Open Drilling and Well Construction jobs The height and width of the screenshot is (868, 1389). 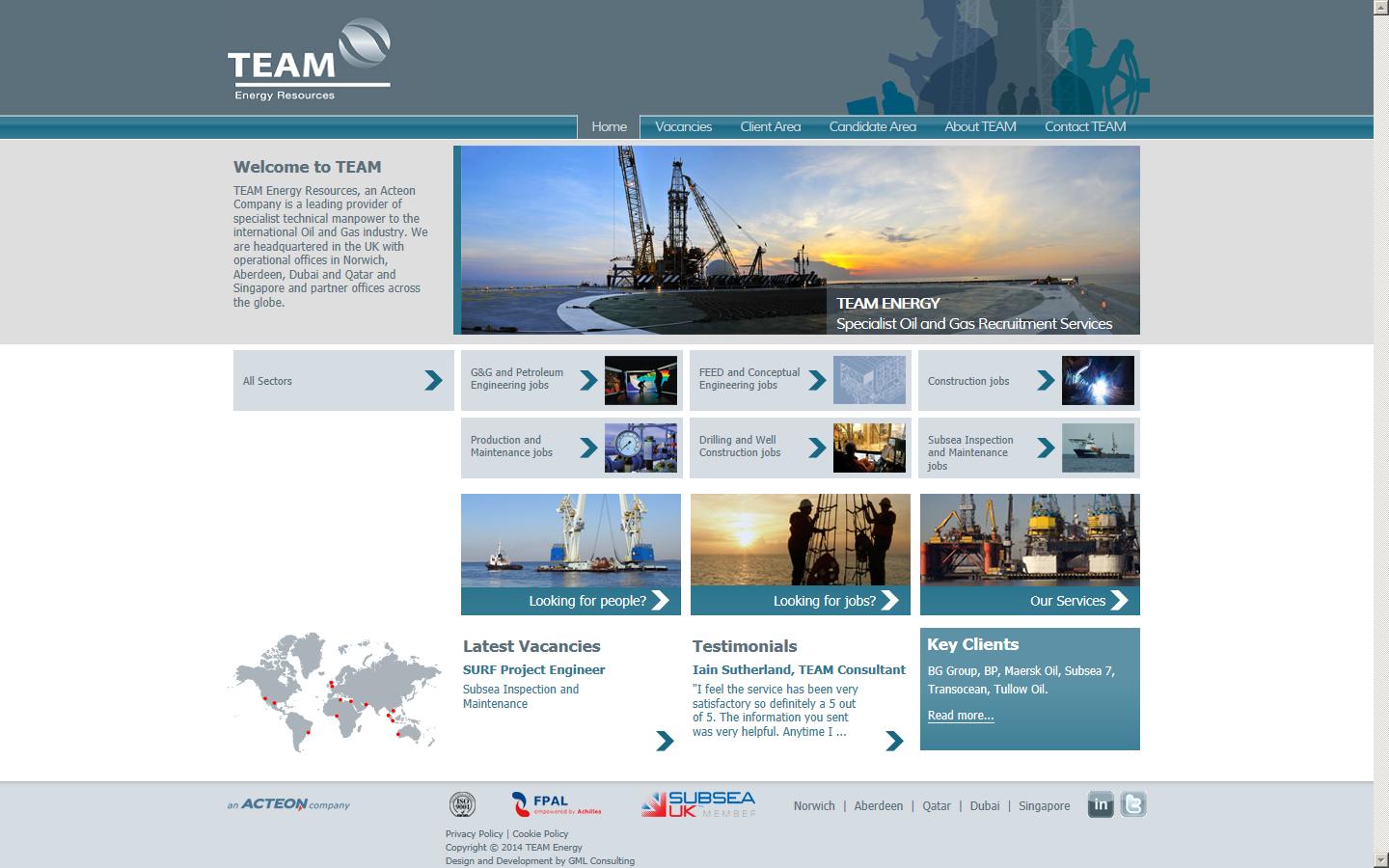[x=800, y=448]
